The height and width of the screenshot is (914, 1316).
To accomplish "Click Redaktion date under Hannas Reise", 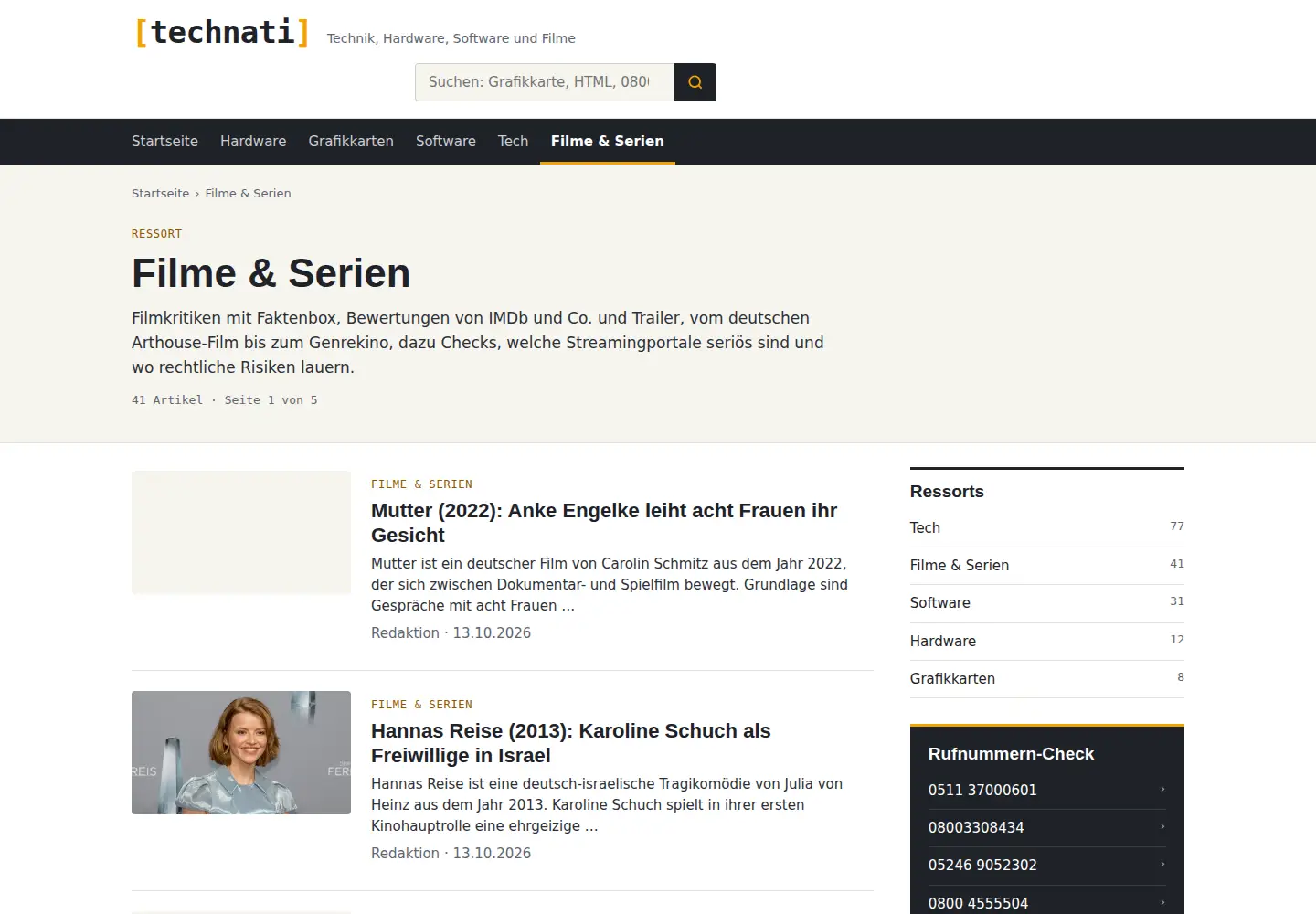I will tap(451, 853).
